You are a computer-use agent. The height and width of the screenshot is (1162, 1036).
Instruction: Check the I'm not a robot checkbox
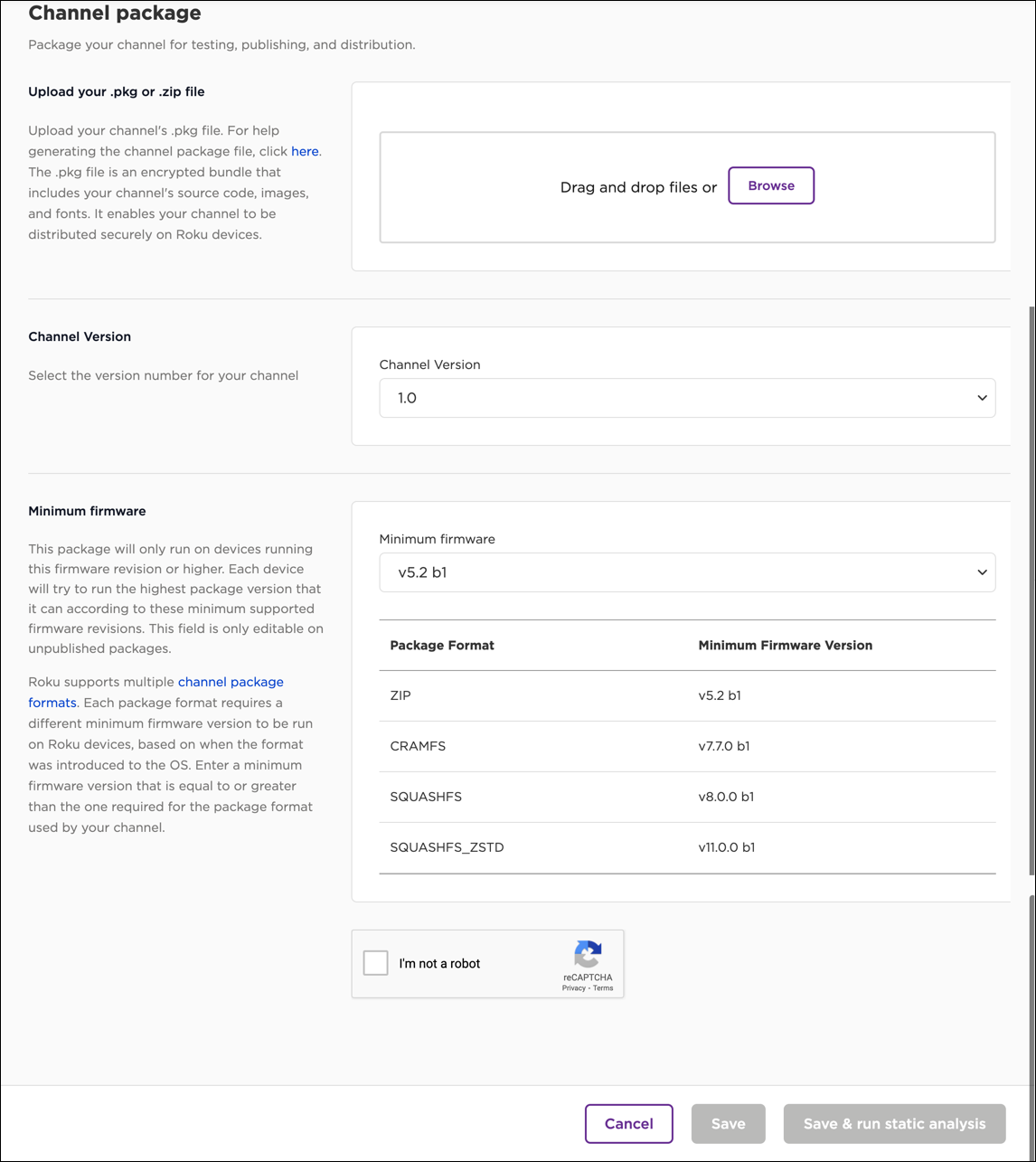click(376, 963)
